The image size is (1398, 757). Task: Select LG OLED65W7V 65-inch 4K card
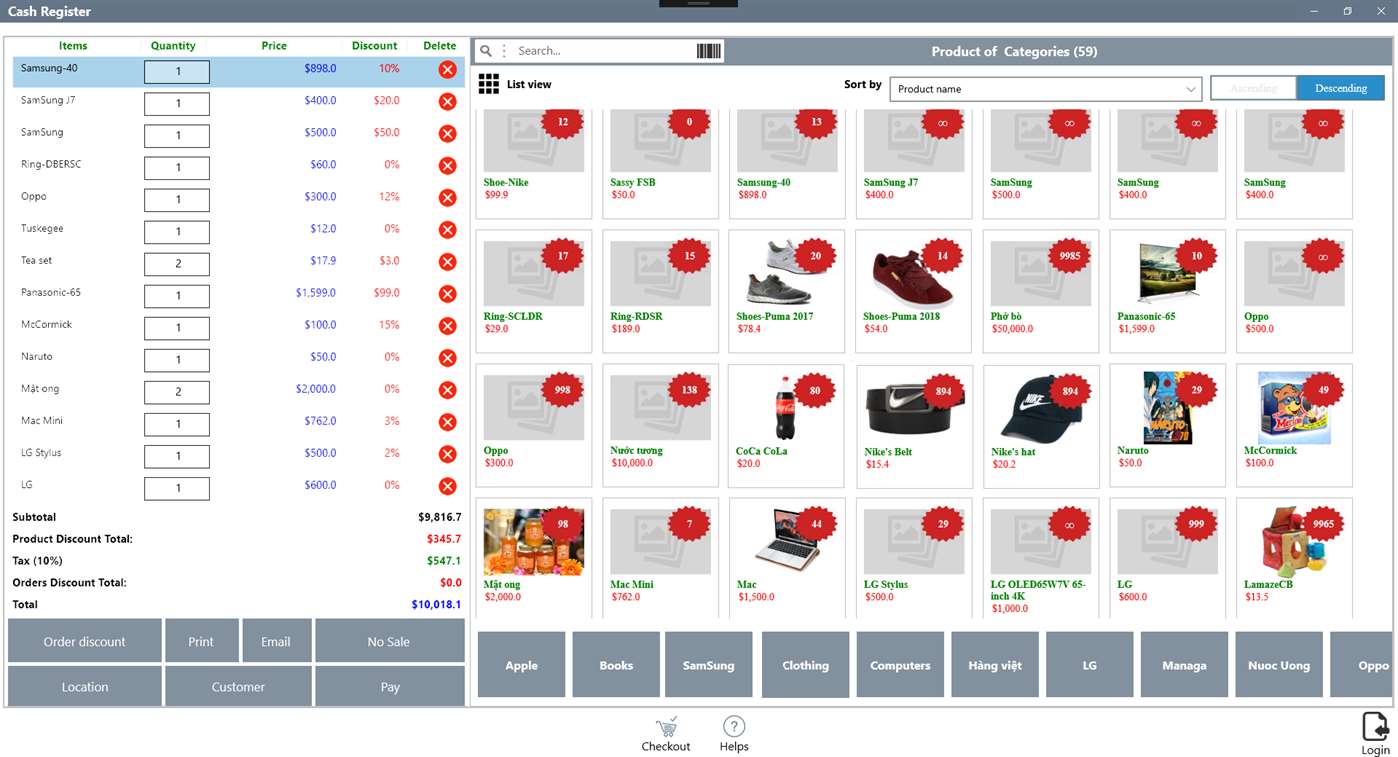(1040, 559)
